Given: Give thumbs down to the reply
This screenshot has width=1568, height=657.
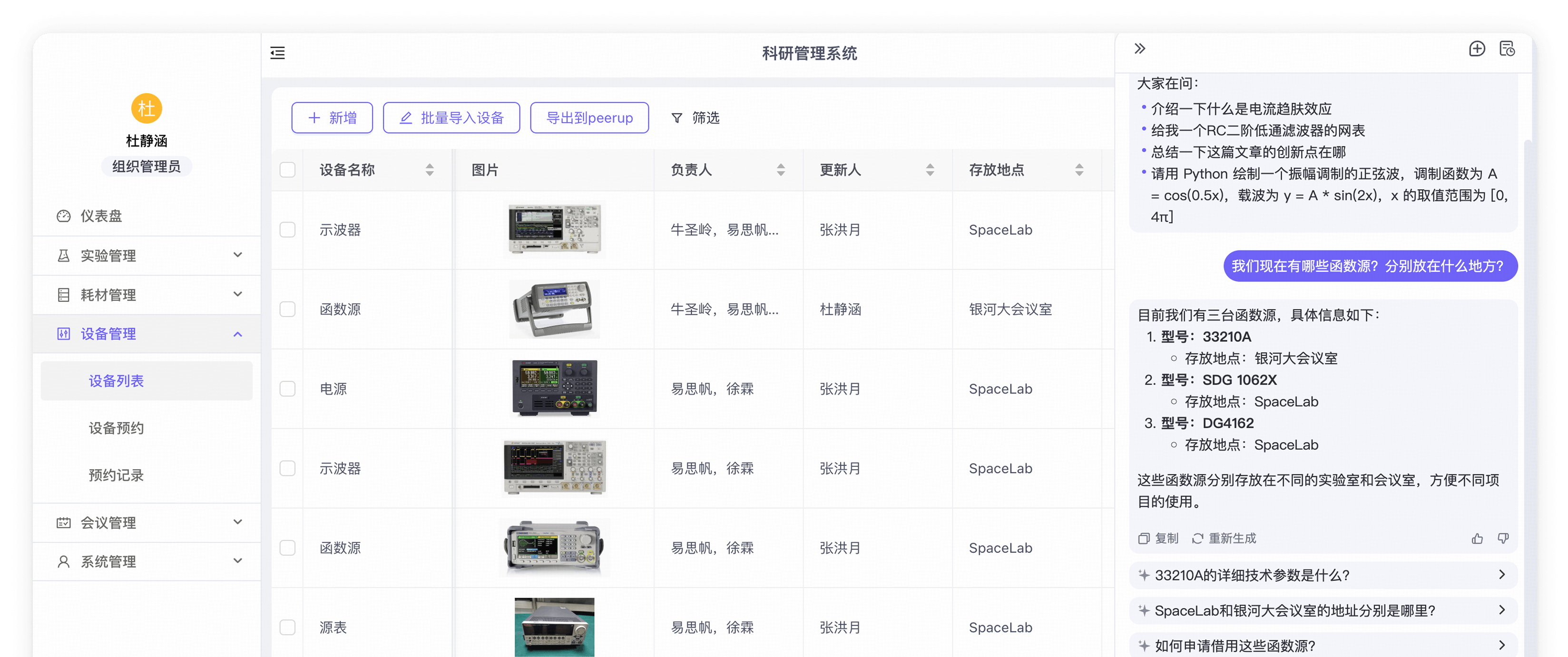Looking at the screenshot, I should [x=1503, y=538].
